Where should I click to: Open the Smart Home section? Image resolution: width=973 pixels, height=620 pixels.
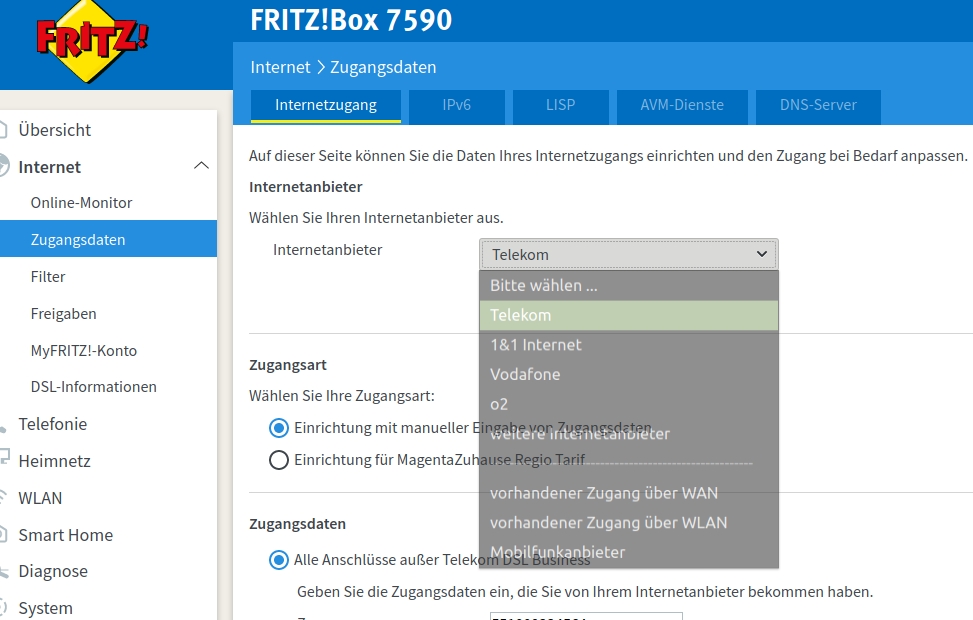tap(65, 535)
